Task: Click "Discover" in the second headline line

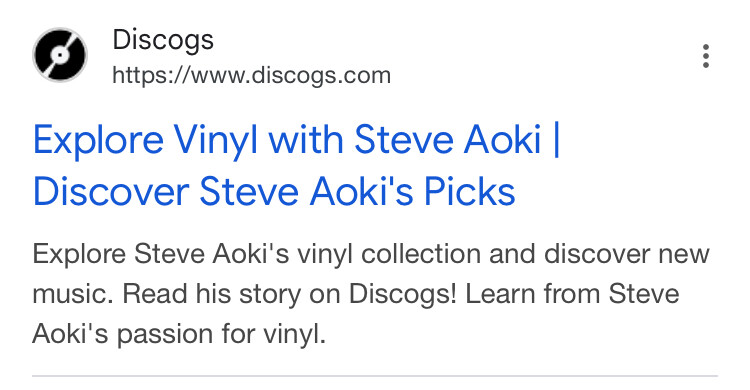Action: click(111, 191)
